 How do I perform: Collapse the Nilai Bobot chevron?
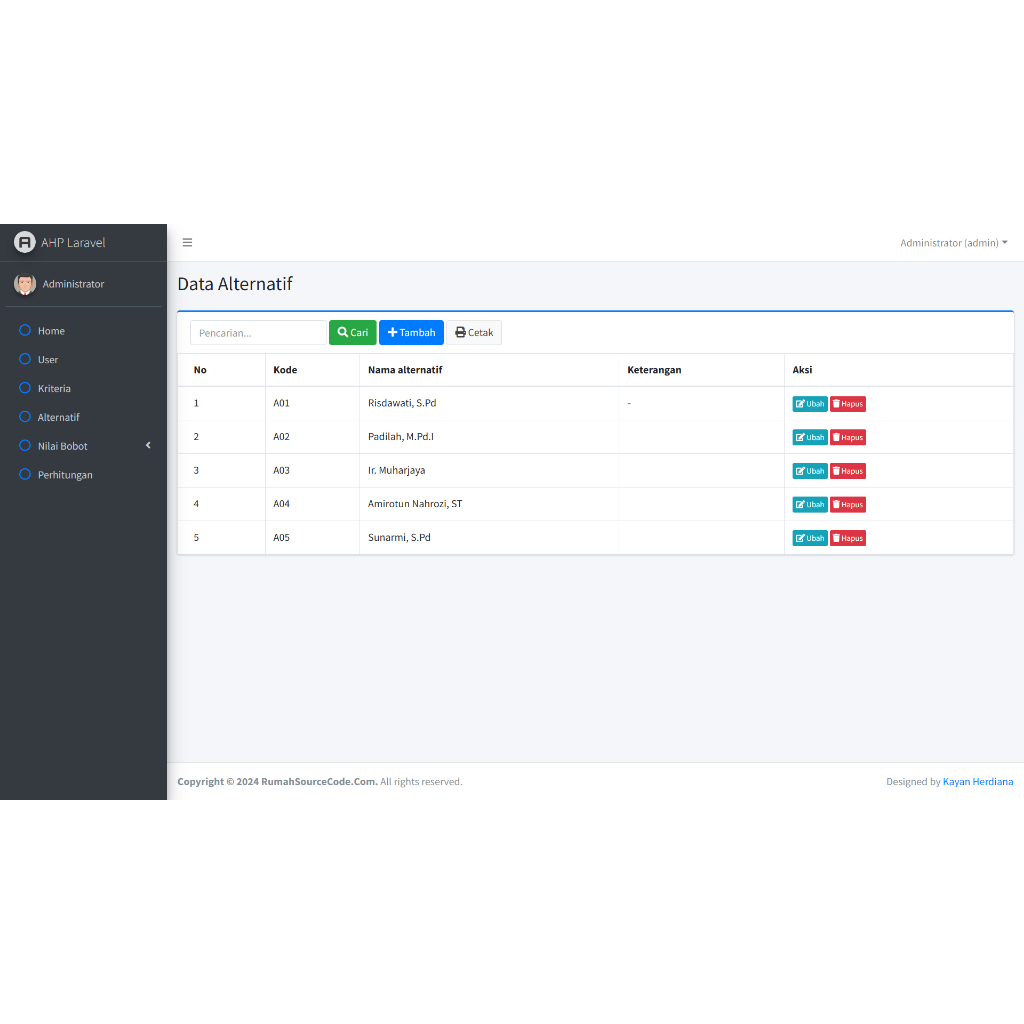(148, 446)
